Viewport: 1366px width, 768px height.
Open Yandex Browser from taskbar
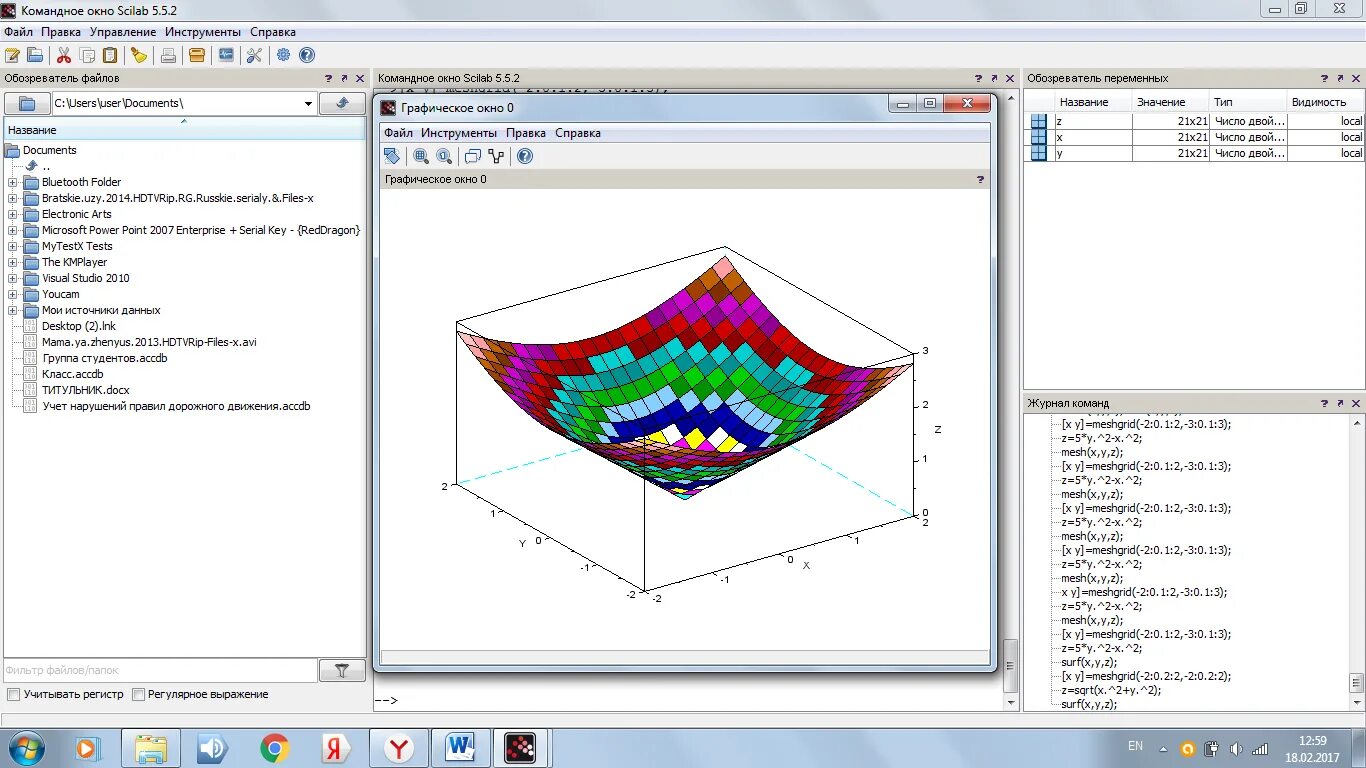coord(399,748)
